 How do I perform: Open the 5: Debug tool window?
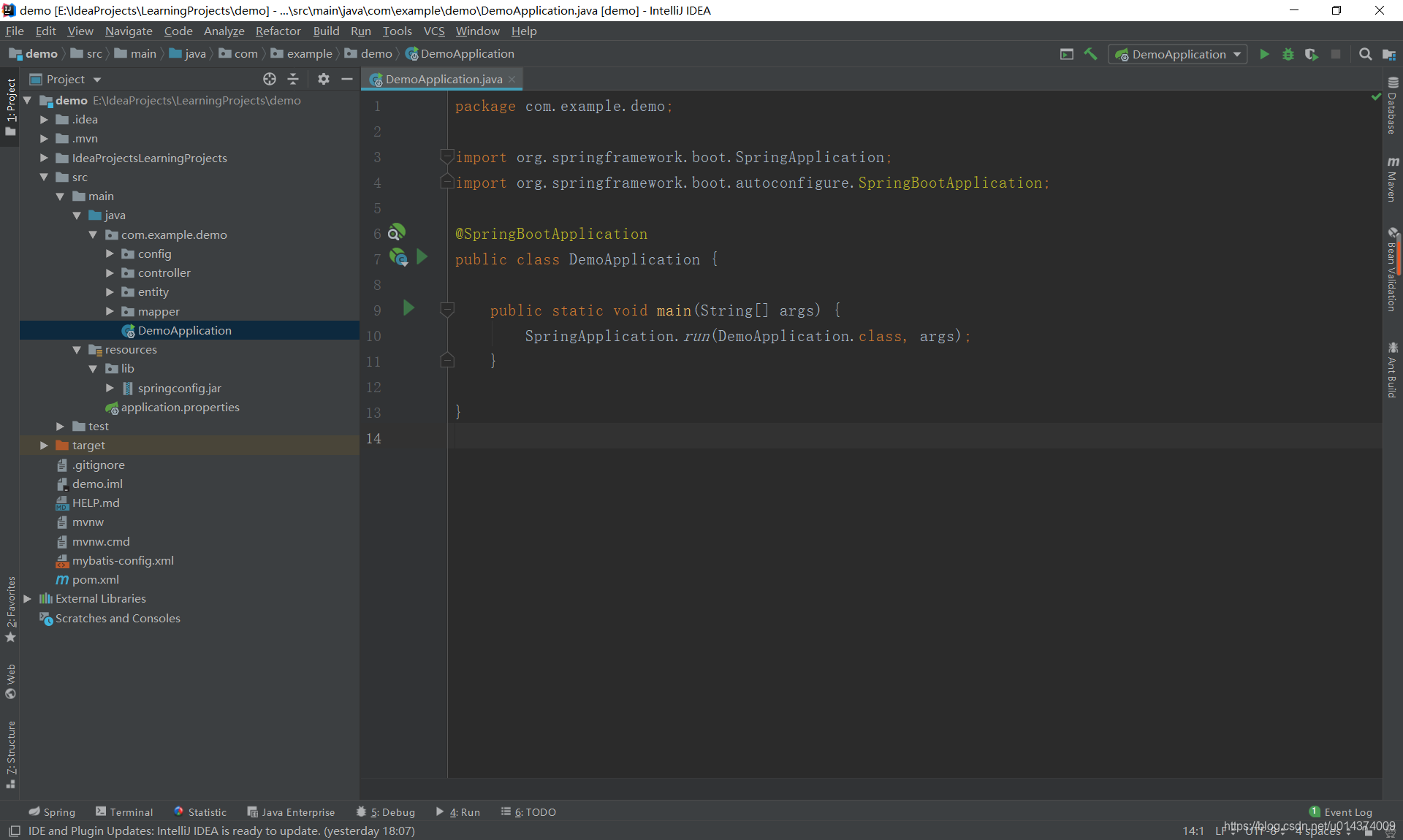[x=385, y=812]
